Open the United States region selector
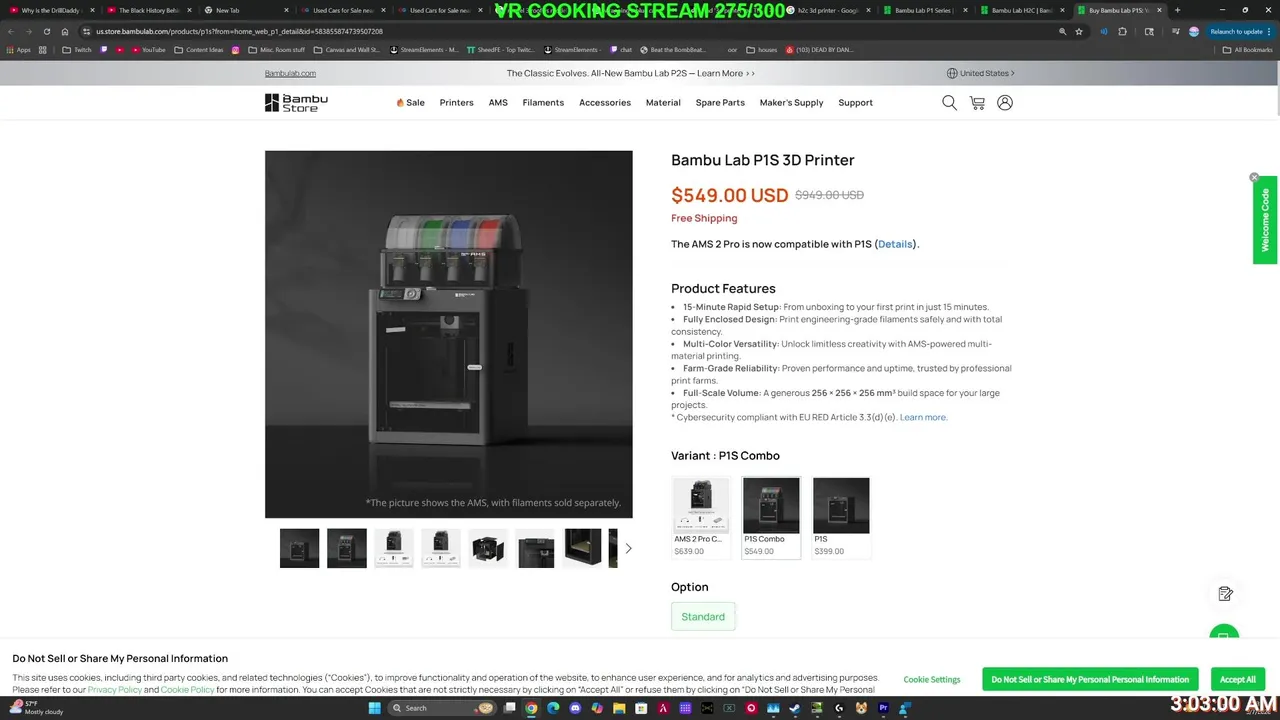 coord(981,73)
